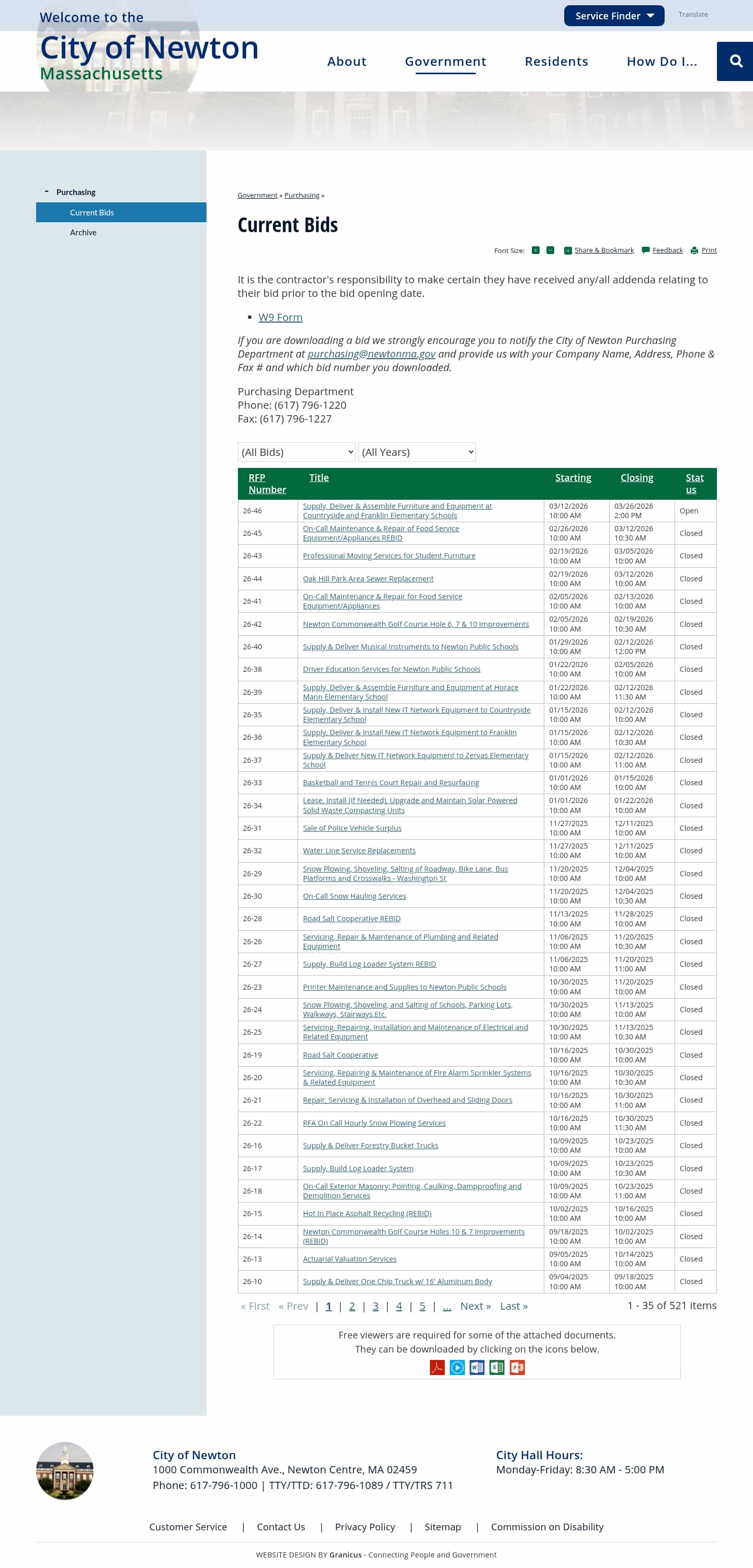Screen dimensions: 753x1568
Task: Open RFA On Call Hourly Snow Plowing Services
Action: (x=374, y=1123)
